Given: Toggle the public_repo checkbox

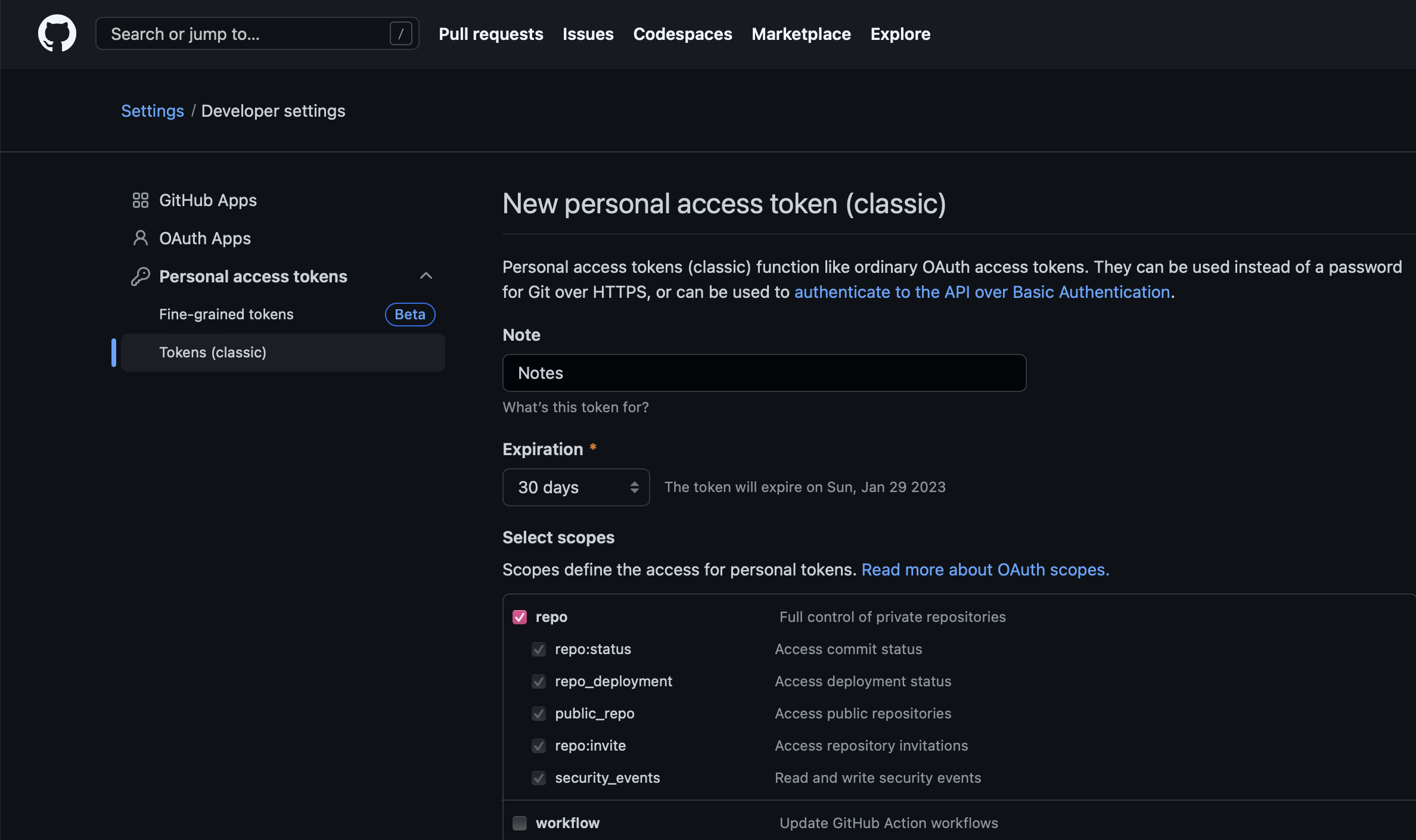Looking at the screenshot, I should [x=539, y=714].
